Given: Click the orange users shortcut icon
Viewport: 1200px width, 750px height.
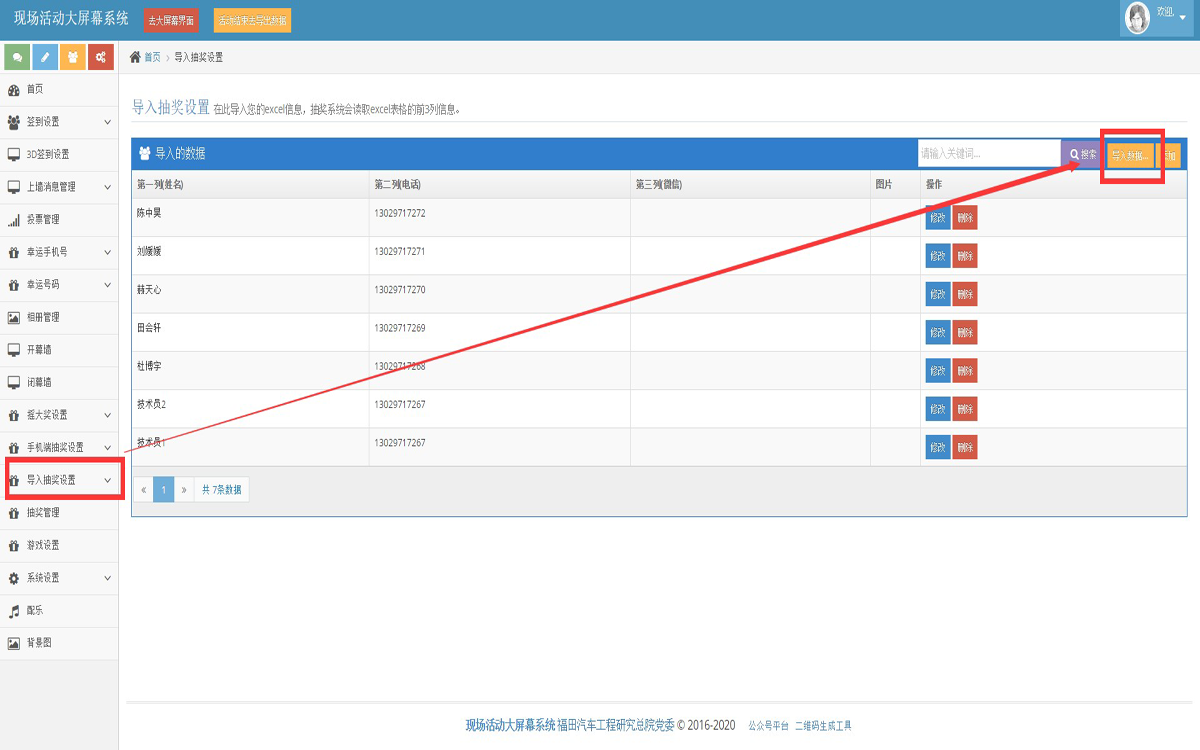Looking at the screenshot, I should 73,57.
